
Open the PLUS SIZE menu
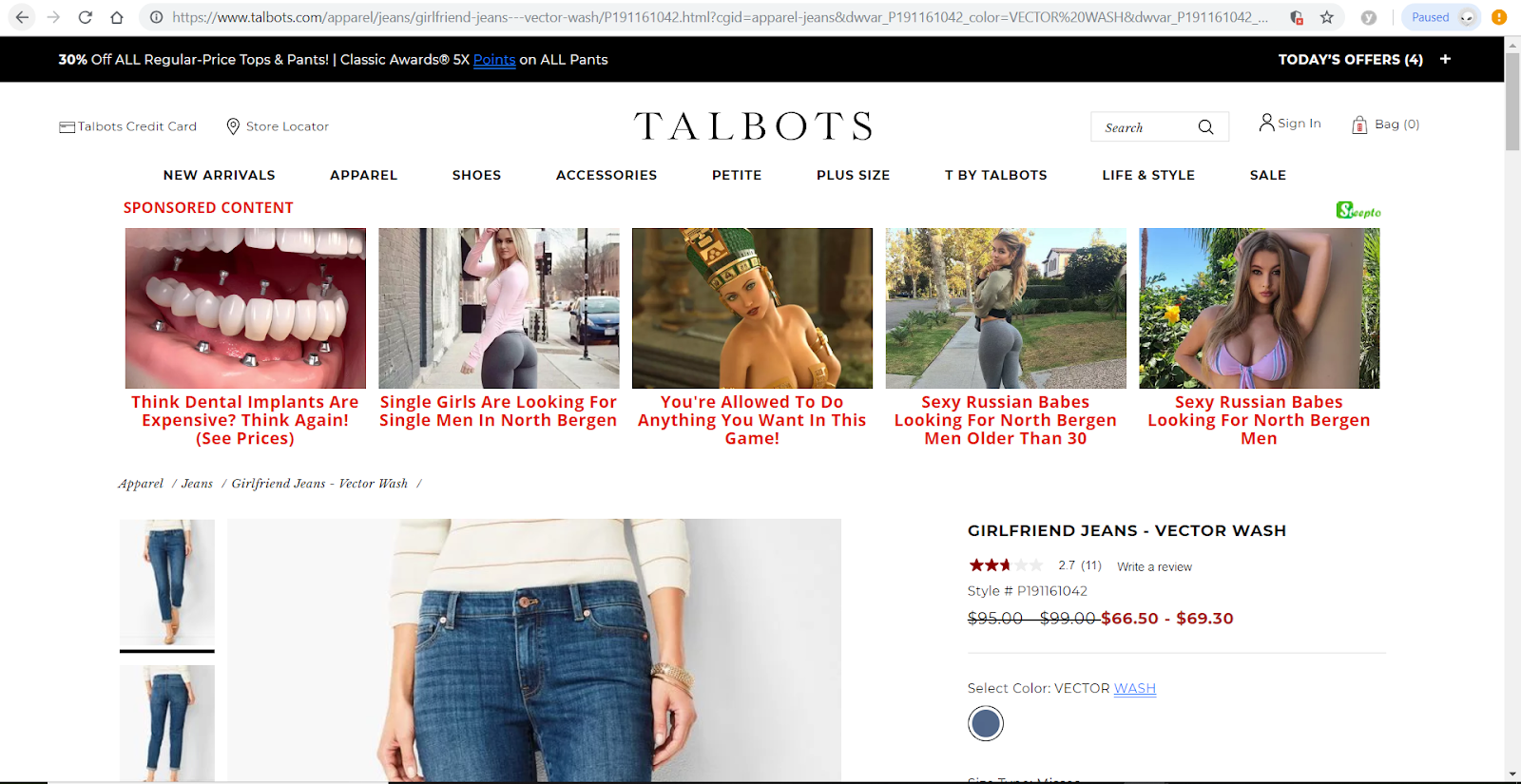(x=854, y=175)
